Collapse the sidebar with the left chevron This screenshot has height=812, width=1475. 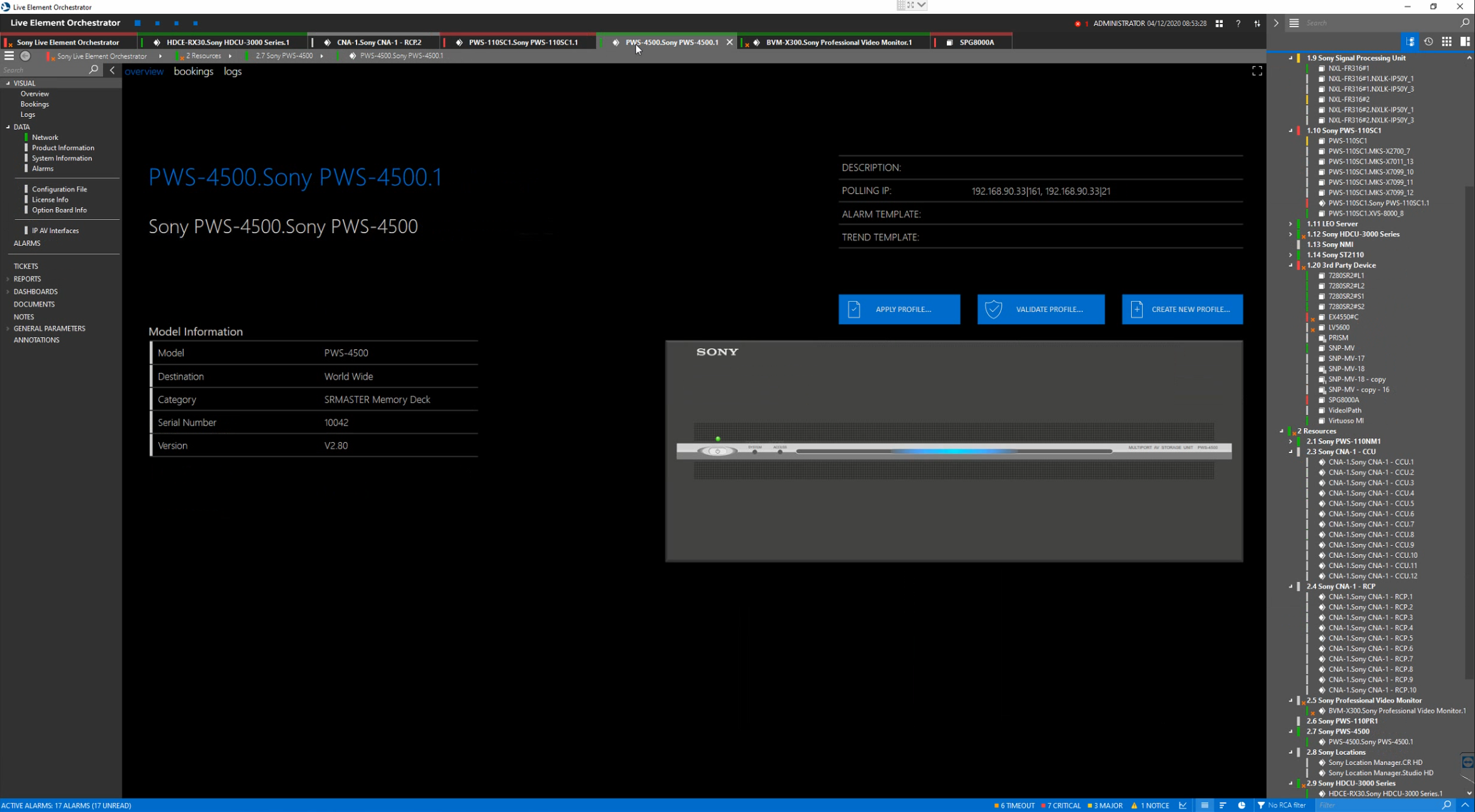pos(112,70)
